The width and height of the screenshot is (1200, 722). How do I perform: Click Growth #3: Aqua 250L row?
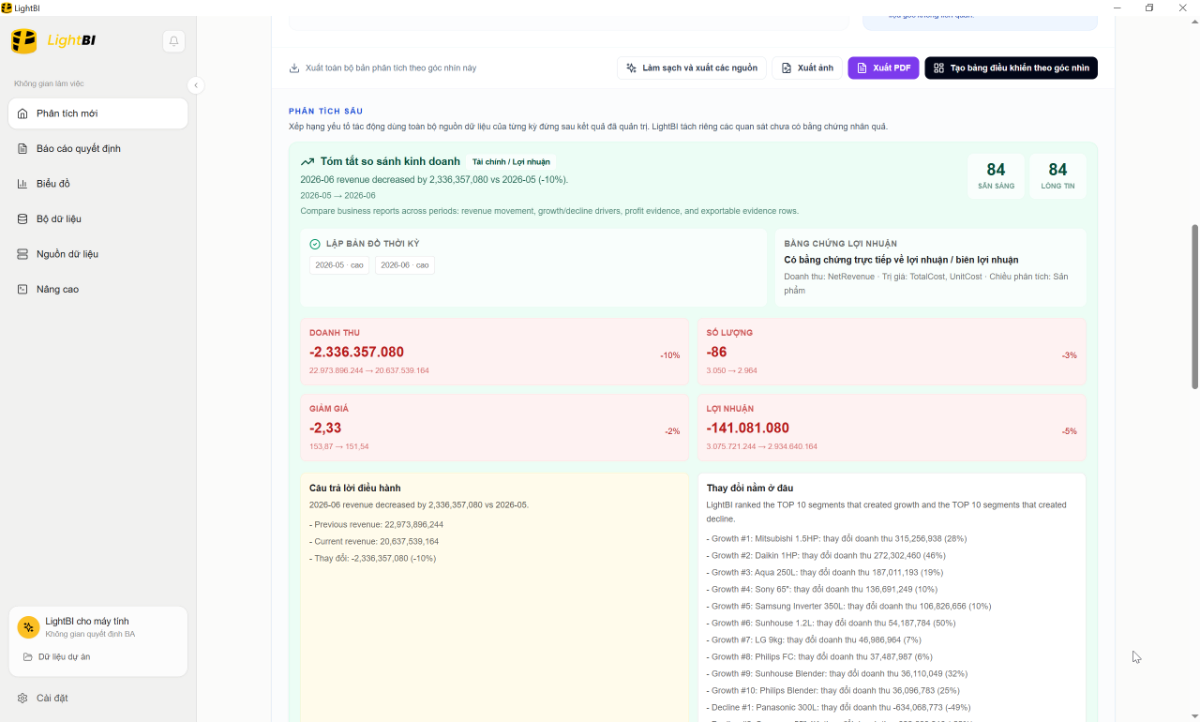coord(825,572)
